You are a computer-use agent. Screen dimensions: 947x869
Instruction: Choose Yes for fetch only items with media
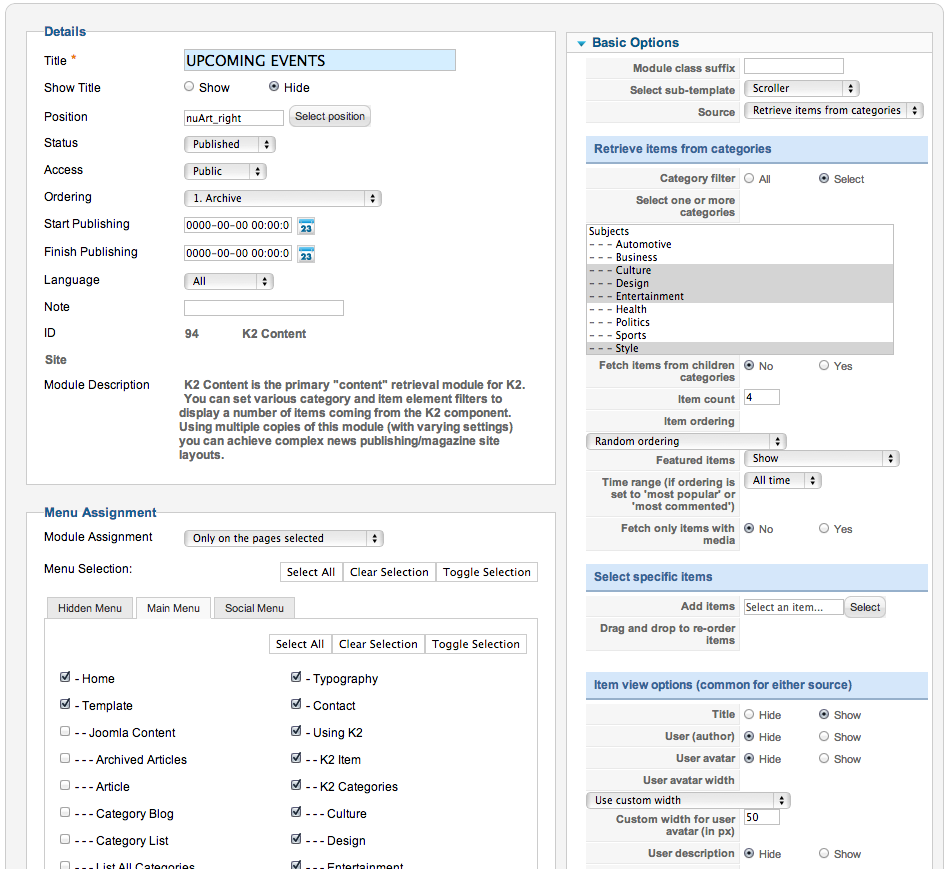coord(824,528)
